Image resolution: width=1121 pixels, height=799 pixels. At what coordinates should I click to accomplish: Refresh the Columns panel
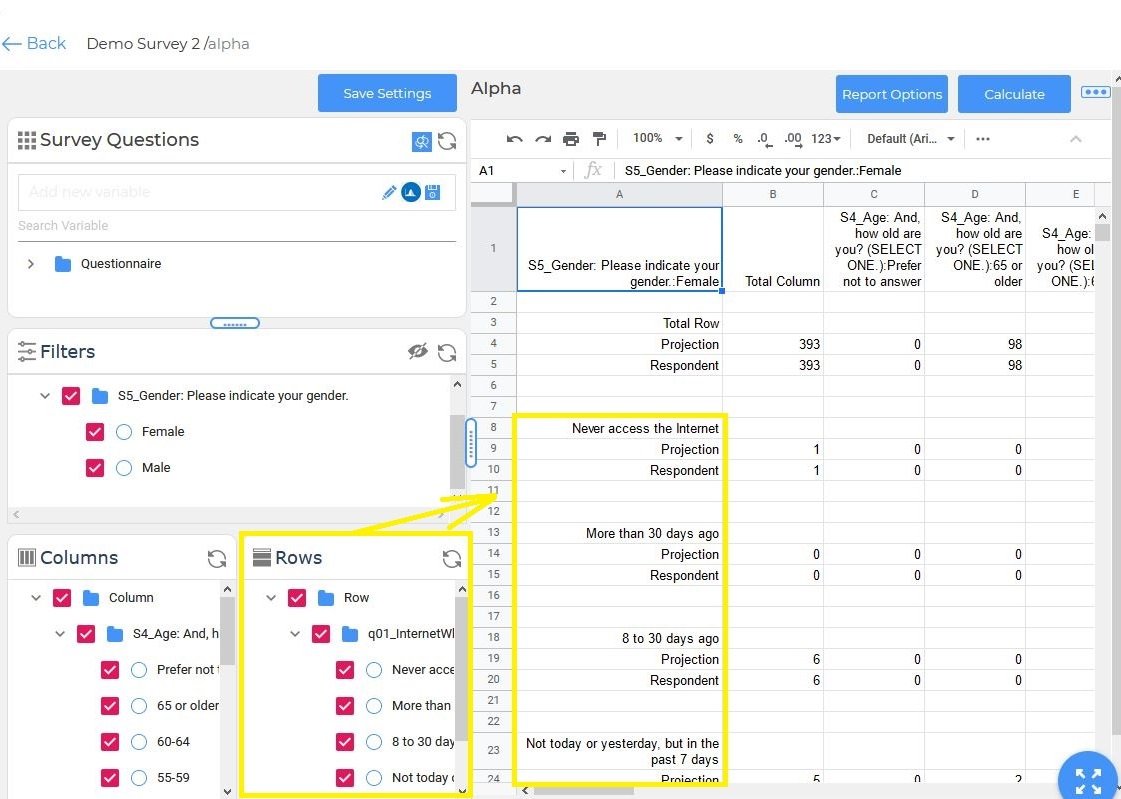217,558
